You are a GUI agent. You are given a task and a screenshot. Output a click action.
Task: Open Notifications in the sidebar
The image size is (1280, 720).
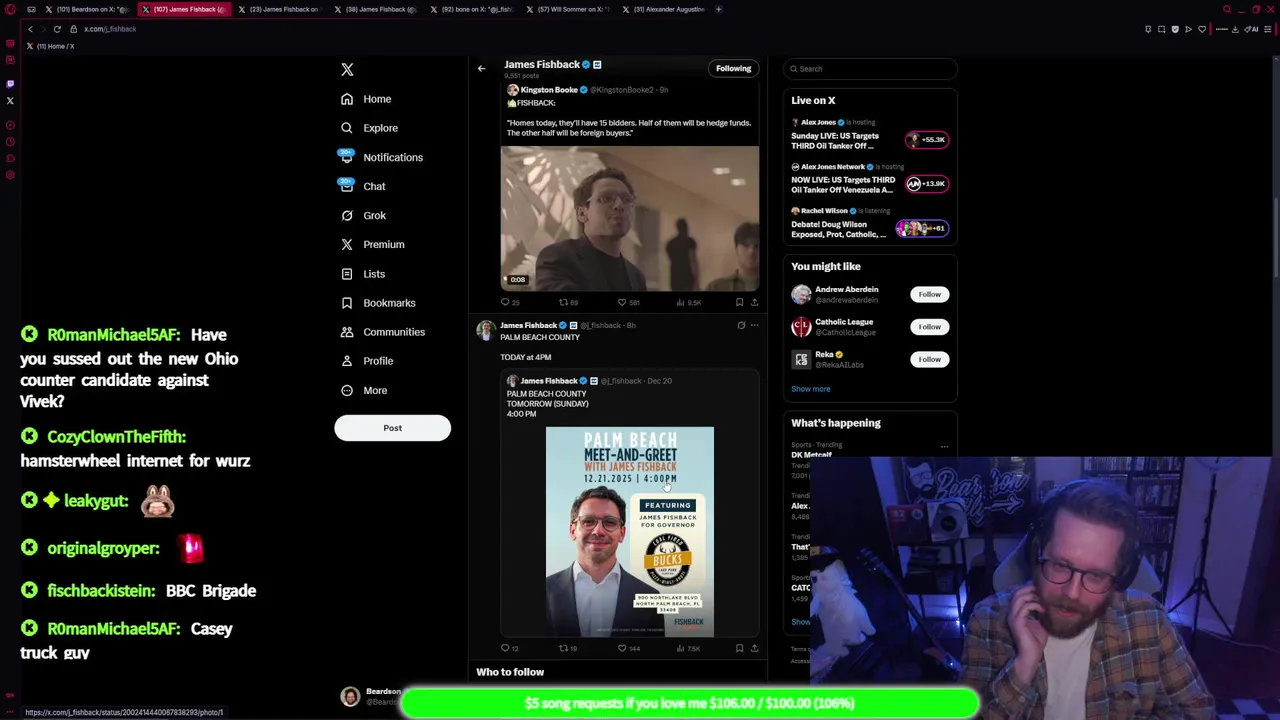pyautogui.click(x=381, y=157)
